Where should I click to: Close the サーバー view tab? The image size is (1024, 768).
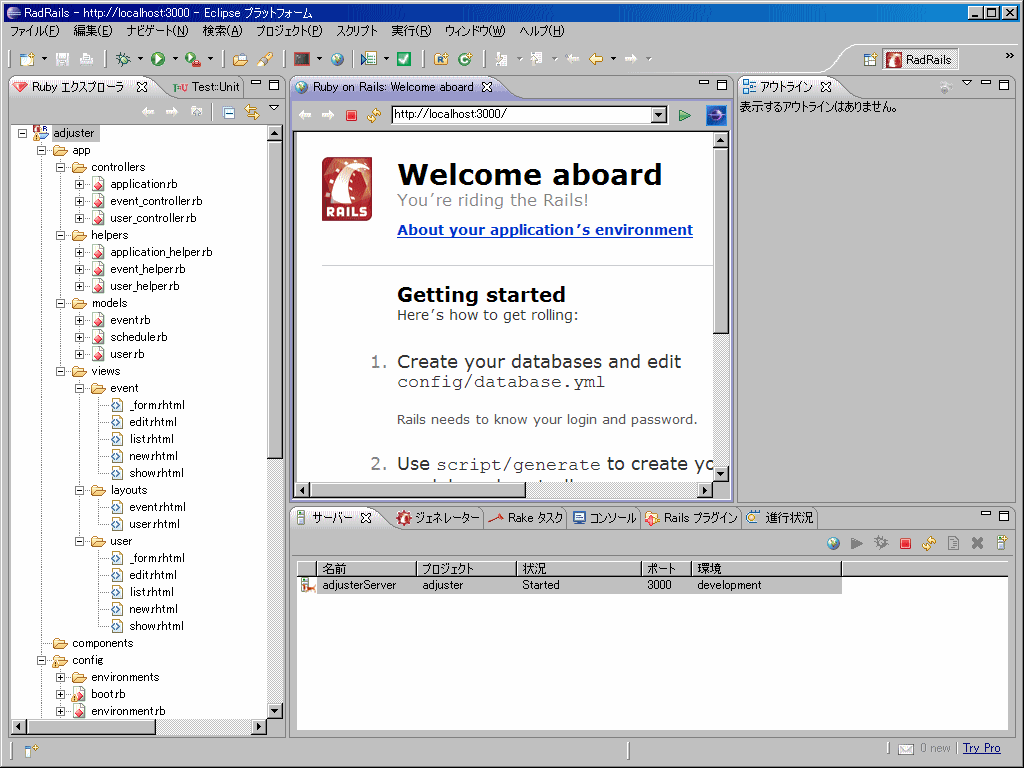point(366,518)
